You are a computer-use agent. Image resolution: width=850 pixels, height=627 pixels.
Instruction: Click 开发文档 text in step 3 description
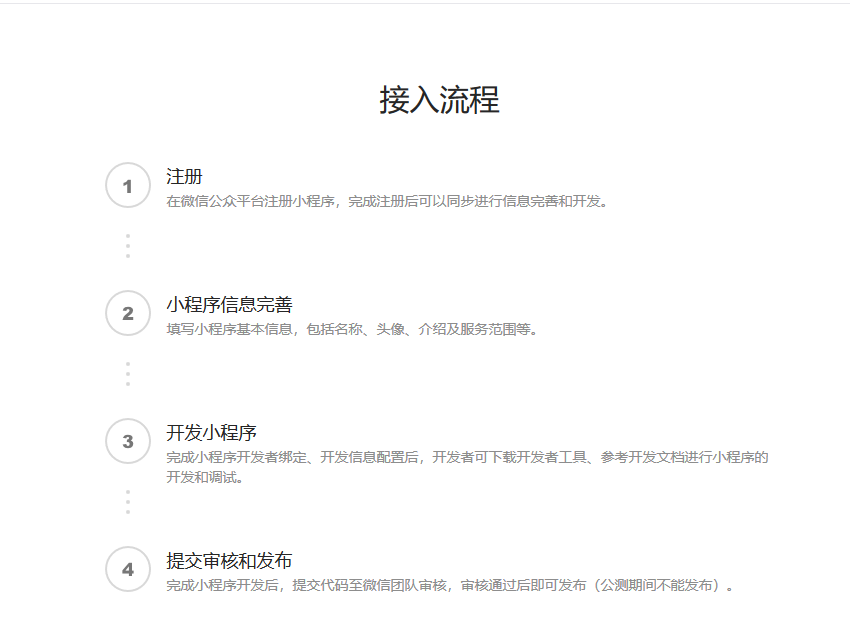(657, 457)
